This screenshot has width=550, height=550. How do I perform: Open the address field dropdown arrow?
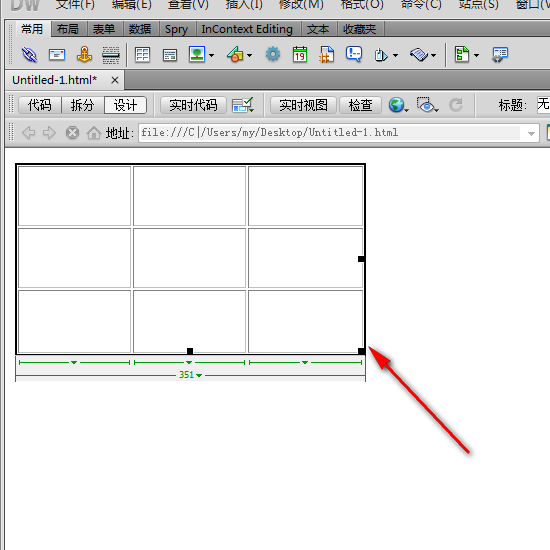tap(531, 133)
